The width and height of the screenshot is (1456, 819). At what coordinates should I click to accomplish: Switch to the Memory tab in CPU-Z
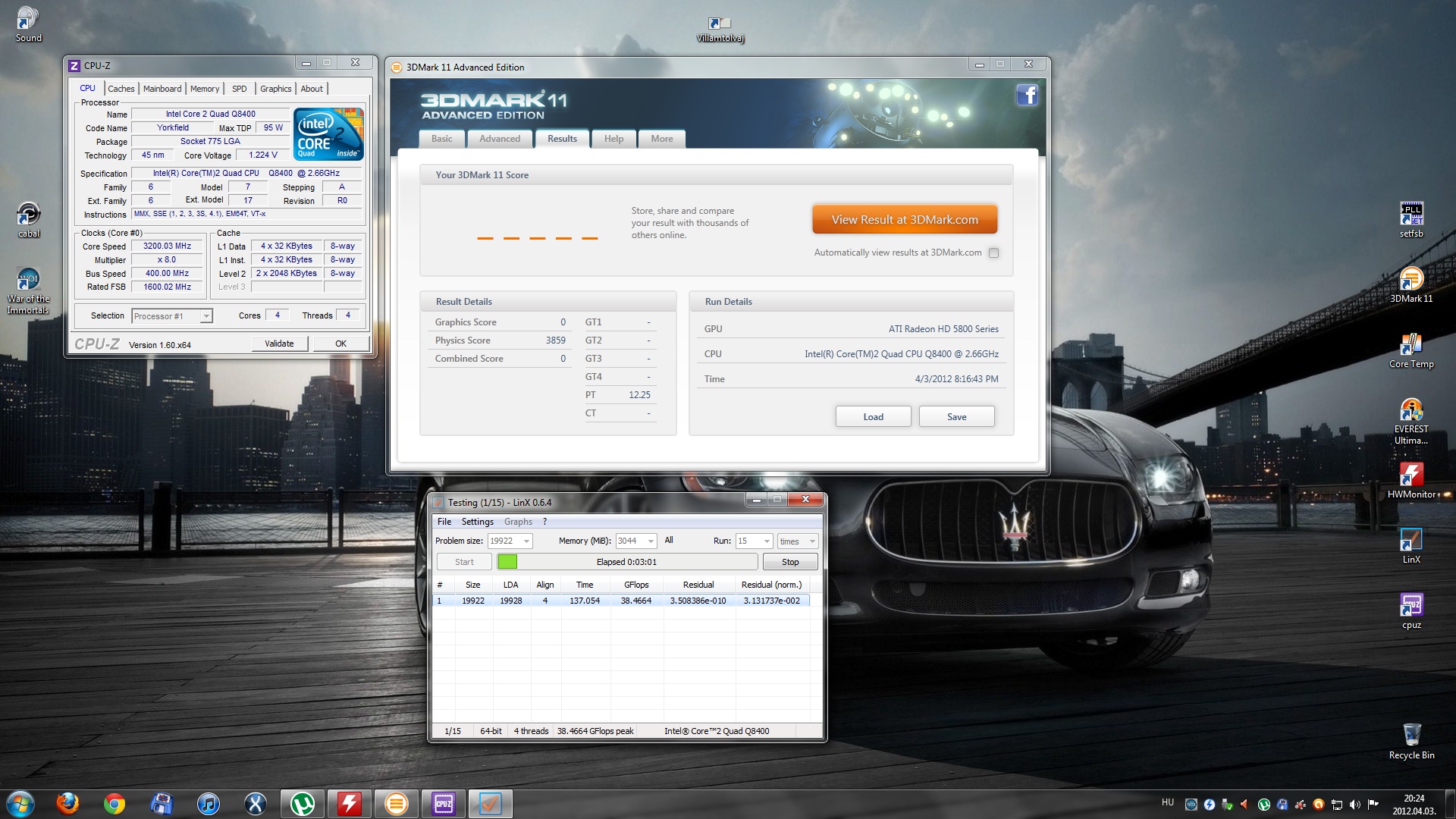pyautogui.click(x=205, y=89)
